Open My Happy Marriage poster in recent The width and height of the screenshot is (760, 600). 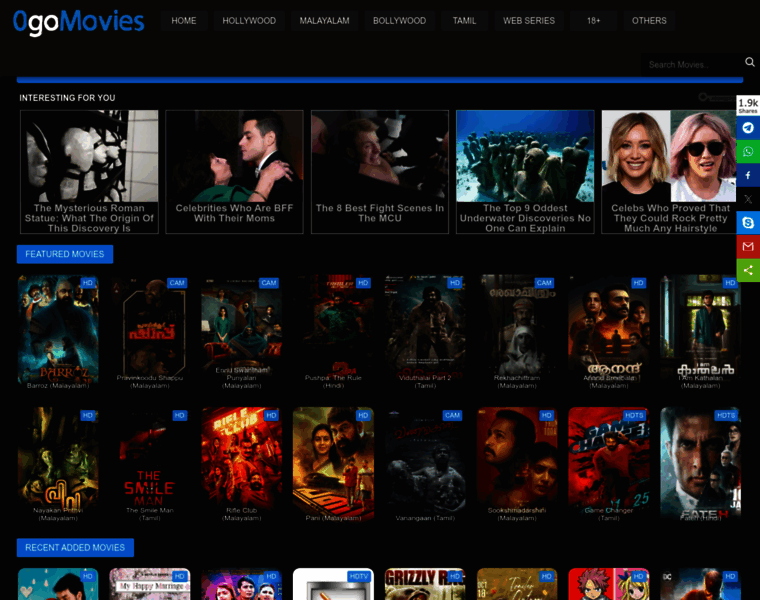(150, 584)
